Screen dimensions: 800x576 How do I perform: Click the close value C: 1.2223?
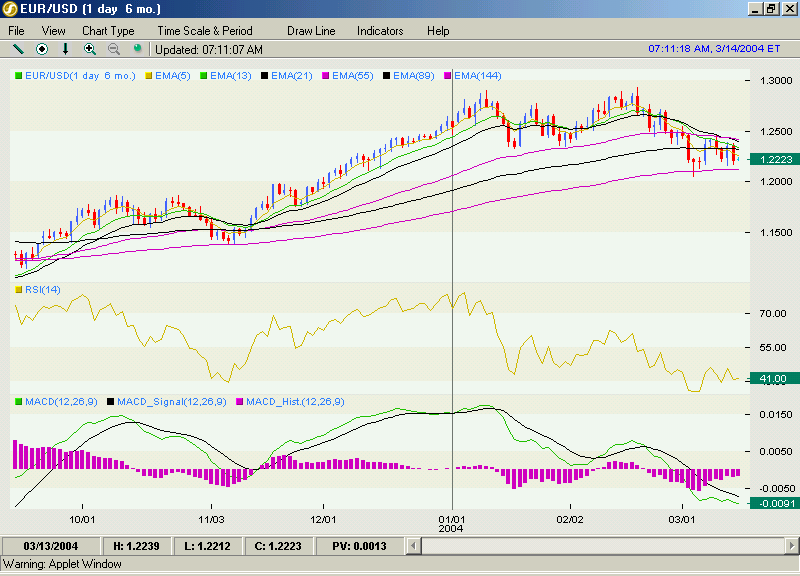point(278,546)
